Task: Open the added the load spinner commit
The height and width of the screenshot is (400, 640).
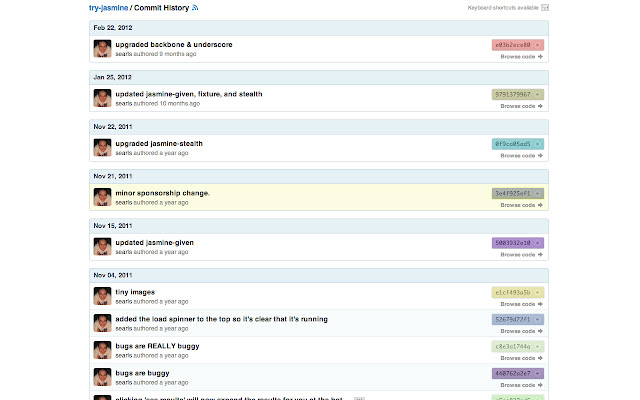Action: 222,319
